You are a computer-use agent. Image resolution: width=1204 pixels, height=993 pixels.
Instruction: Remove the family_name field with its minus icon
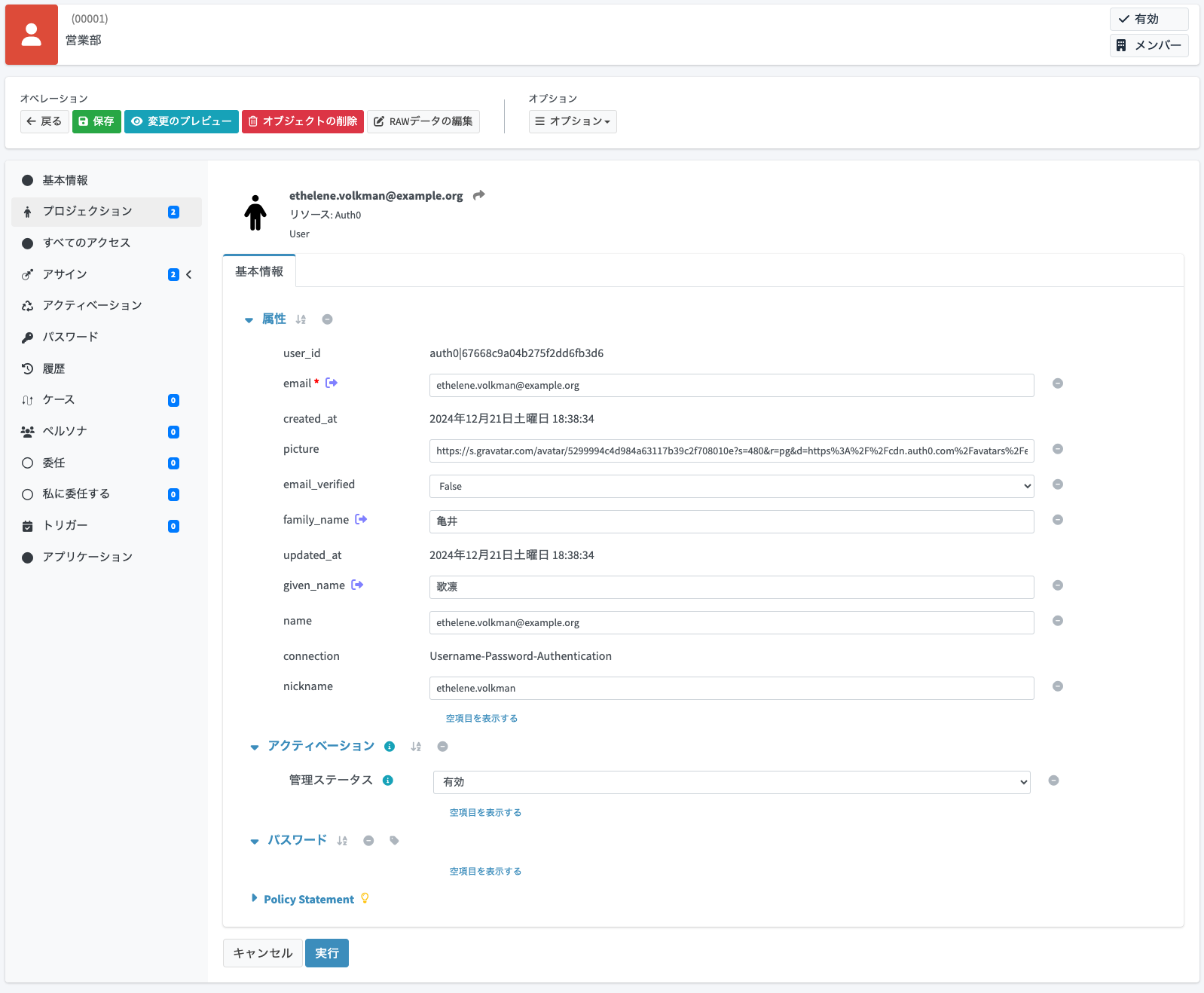[x=1058, y=520]
